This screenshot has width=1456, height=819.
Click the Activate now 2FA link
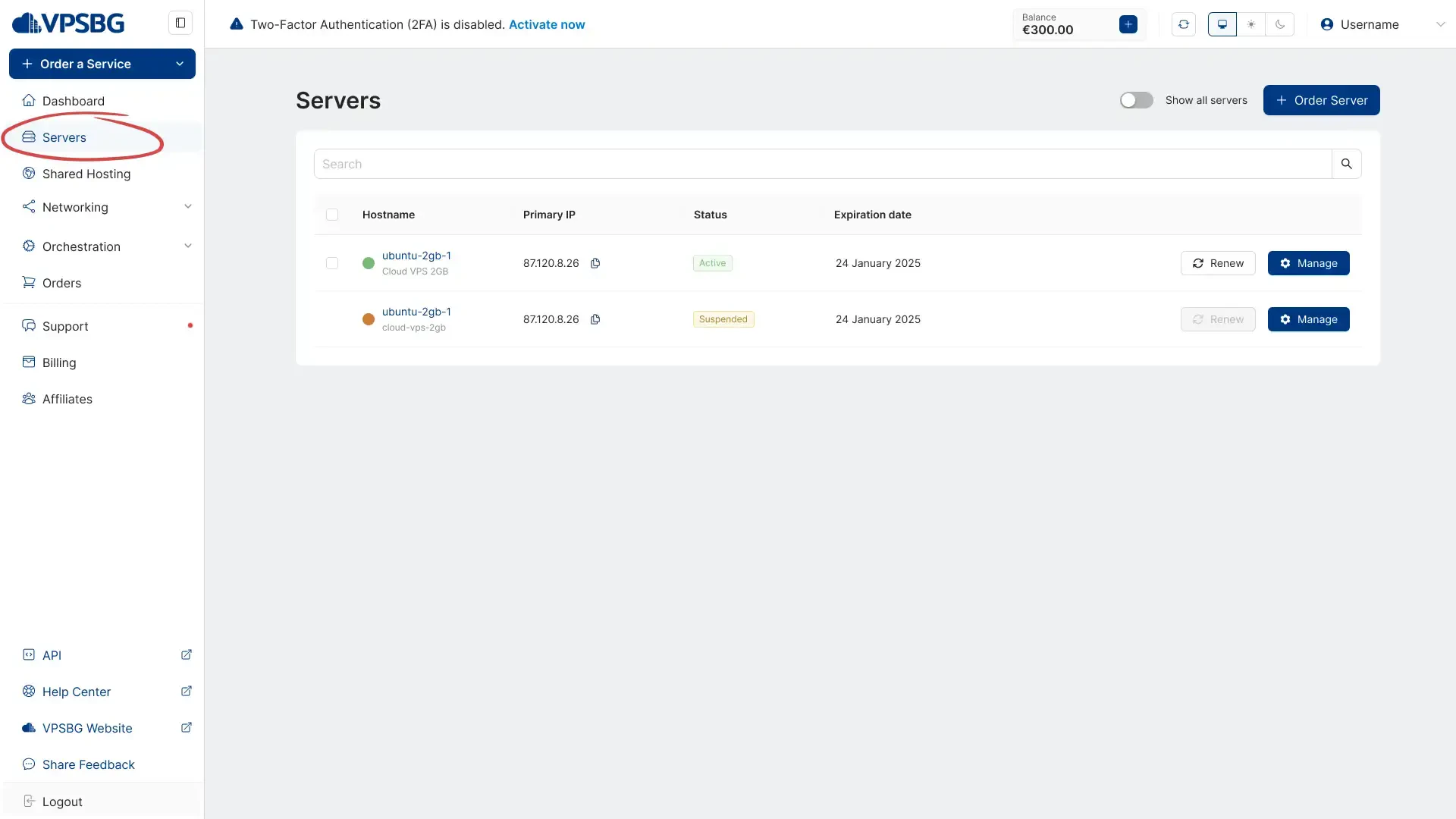546,24
